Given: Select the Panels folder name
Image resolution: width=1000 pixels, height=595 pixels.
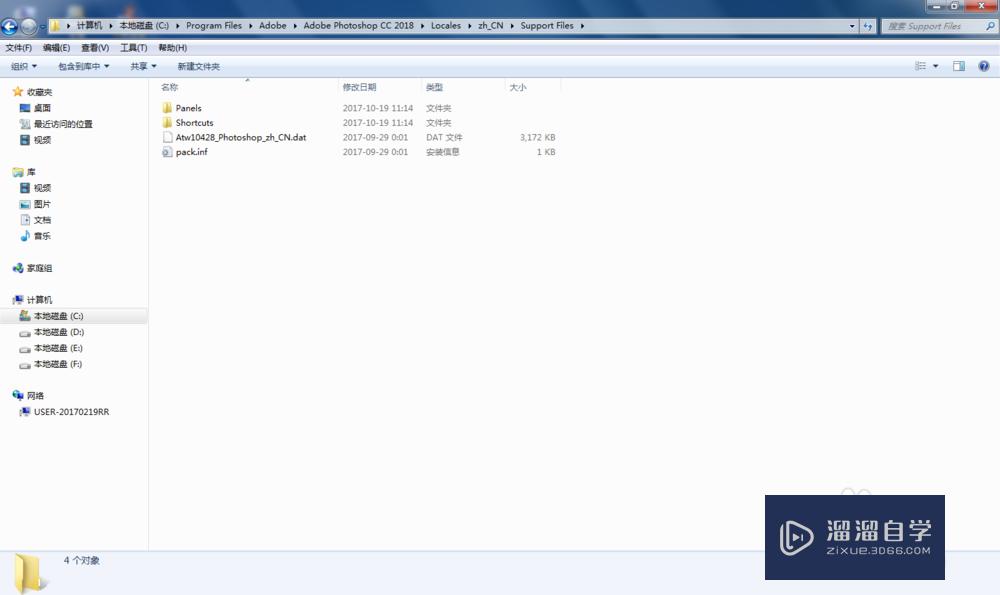Looking at the screenshot, I should (188, 108).
